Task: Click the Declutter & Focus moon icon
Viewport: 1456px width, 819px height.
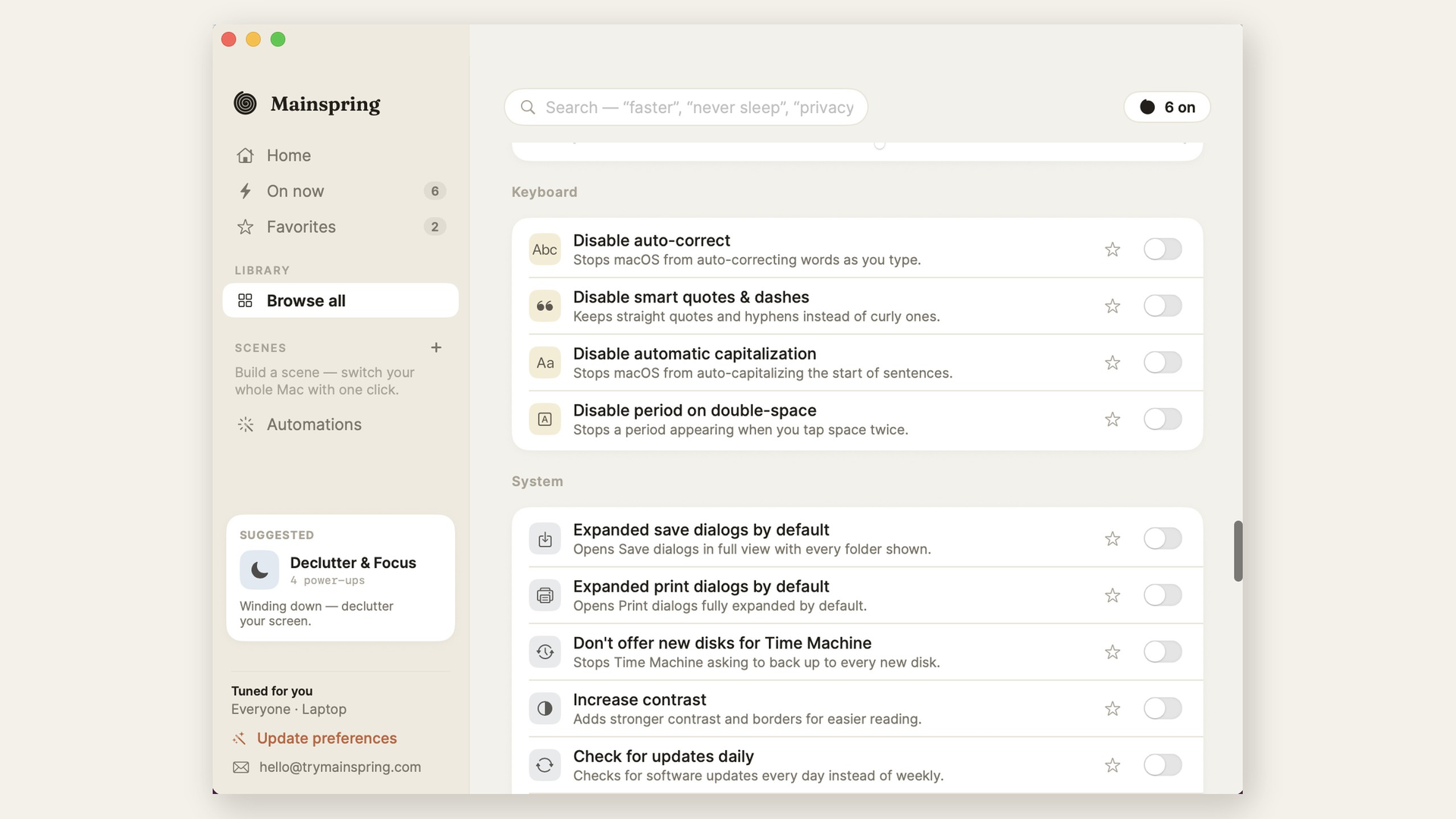Action: coord(259,570)
